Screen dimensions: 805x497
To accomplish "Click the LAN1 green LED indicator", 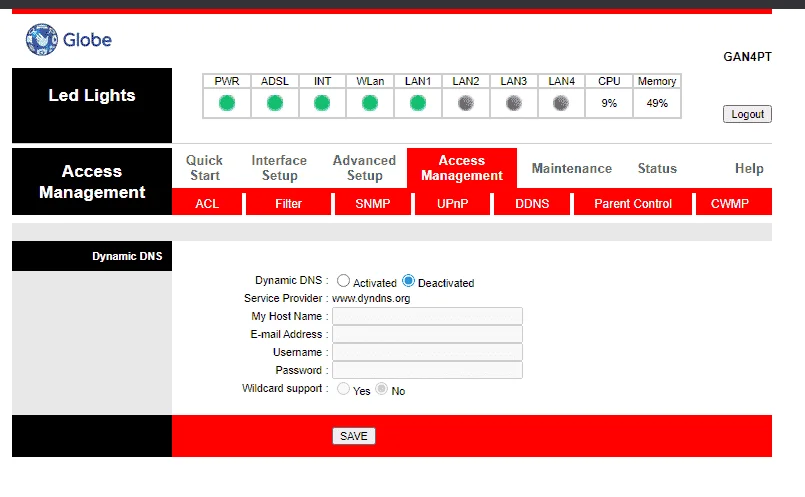I will click(x=418, y=103).
